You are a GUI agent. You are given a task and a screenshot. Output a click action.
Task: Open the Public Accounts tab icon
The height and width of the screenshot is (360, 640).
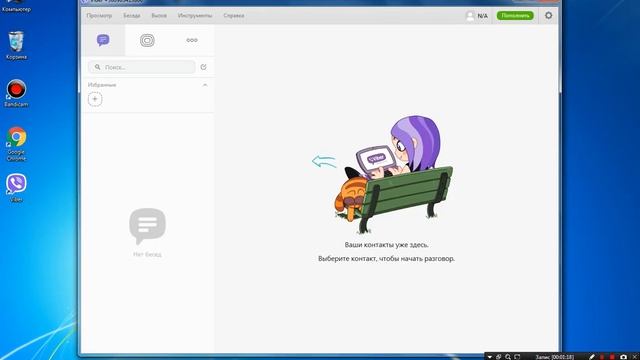(x=147, y=40)
